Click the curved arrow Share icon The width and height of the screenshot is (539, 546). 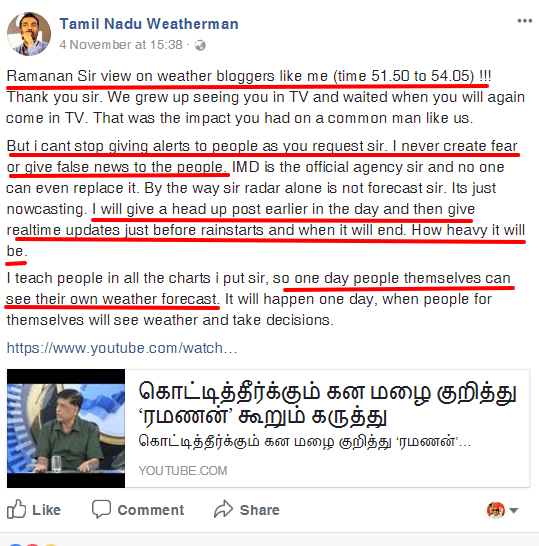223,509
